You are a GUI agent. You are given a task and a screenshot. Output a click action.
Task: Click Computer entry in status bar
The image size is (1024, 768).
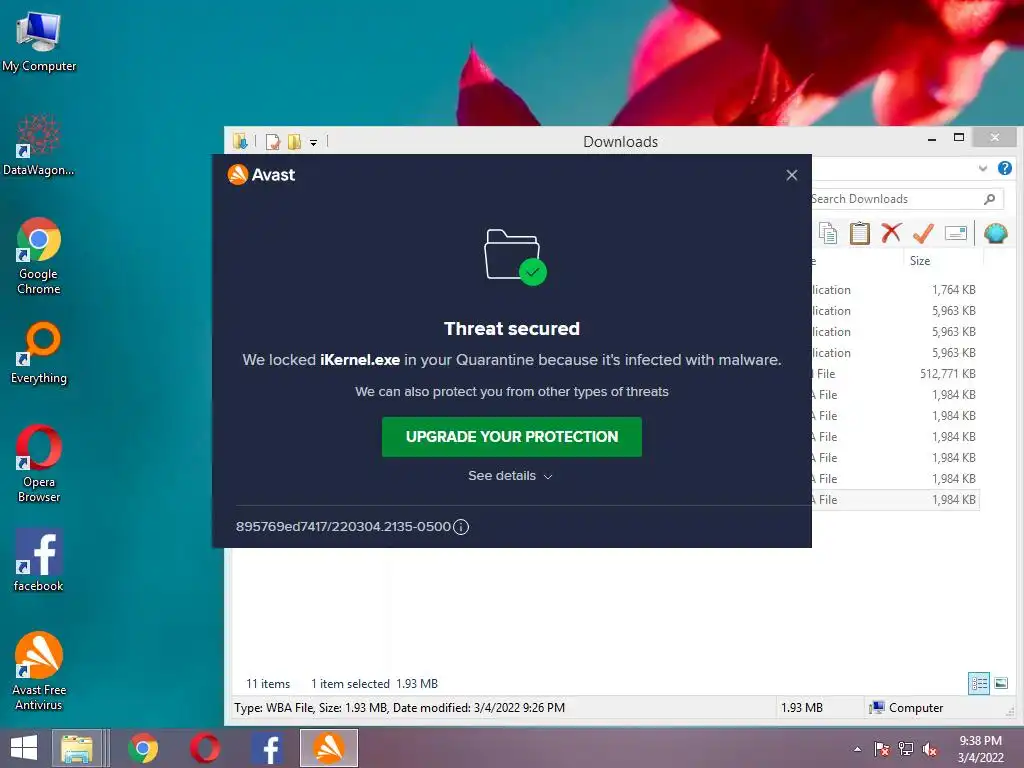(906, 708)
